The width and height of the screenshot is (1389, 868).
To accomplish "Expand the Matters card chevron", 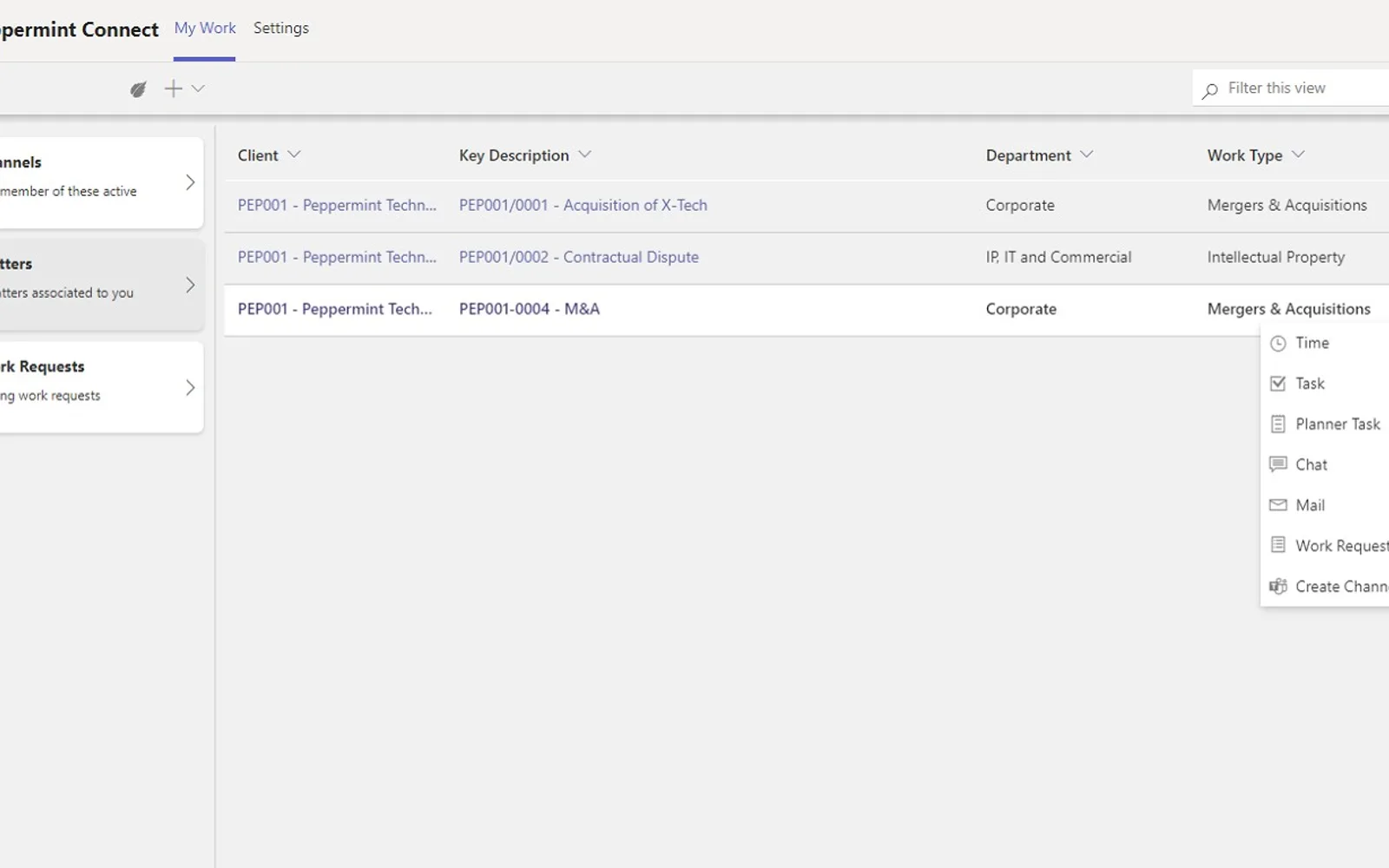I will pyautogui.click(x=190, y=285).
